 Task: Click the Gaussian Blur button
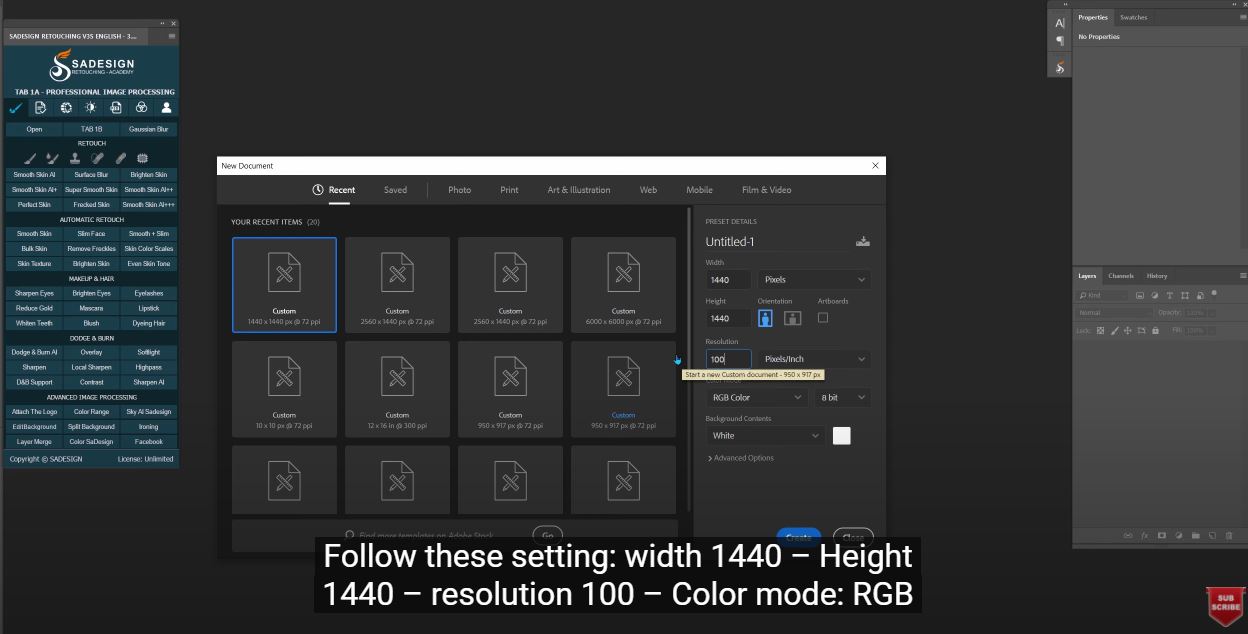coord(149,129)
